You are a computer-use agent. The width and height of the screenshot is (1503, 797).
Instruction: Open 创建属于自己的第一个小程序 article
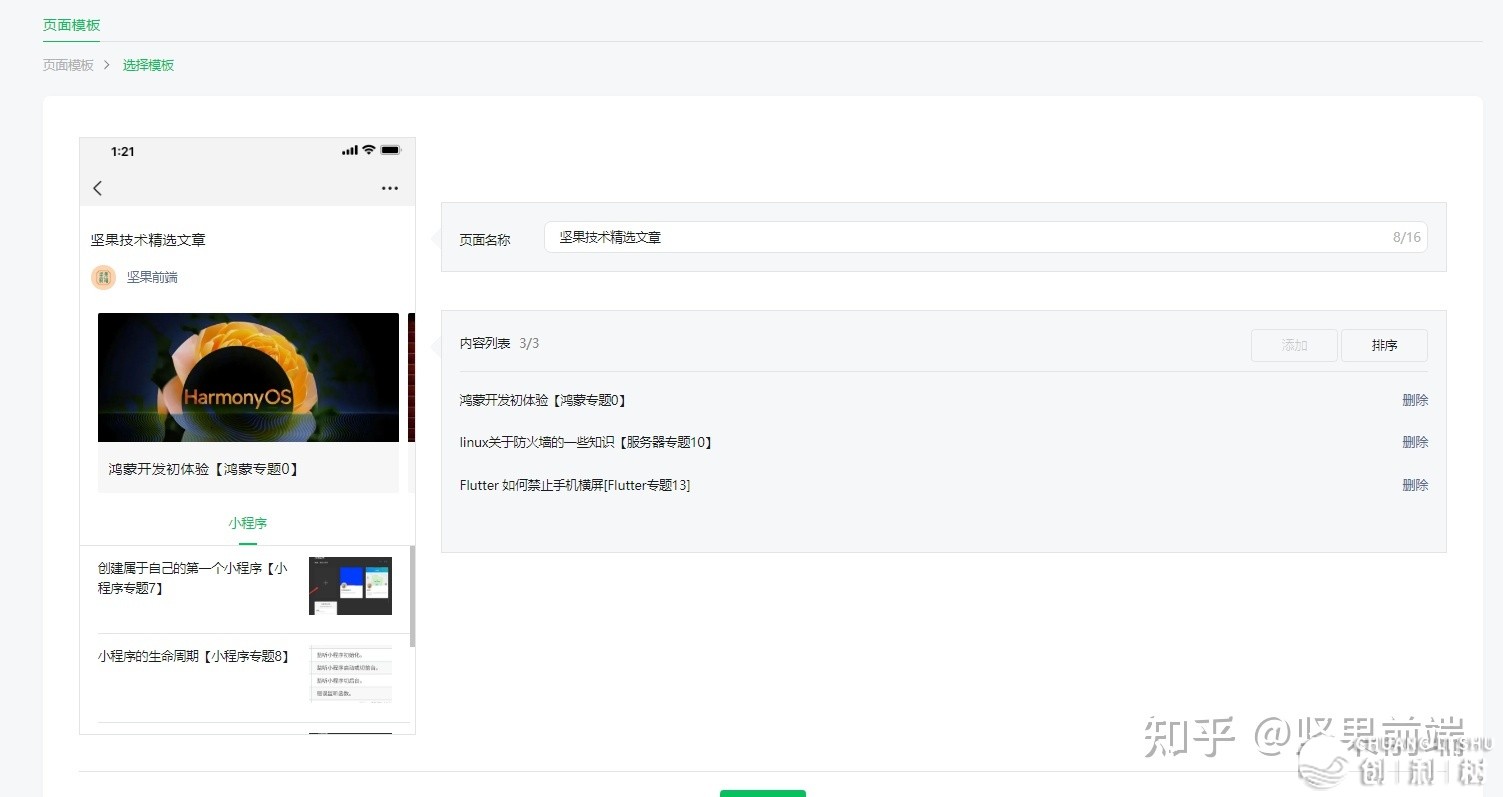pos(192,578)
